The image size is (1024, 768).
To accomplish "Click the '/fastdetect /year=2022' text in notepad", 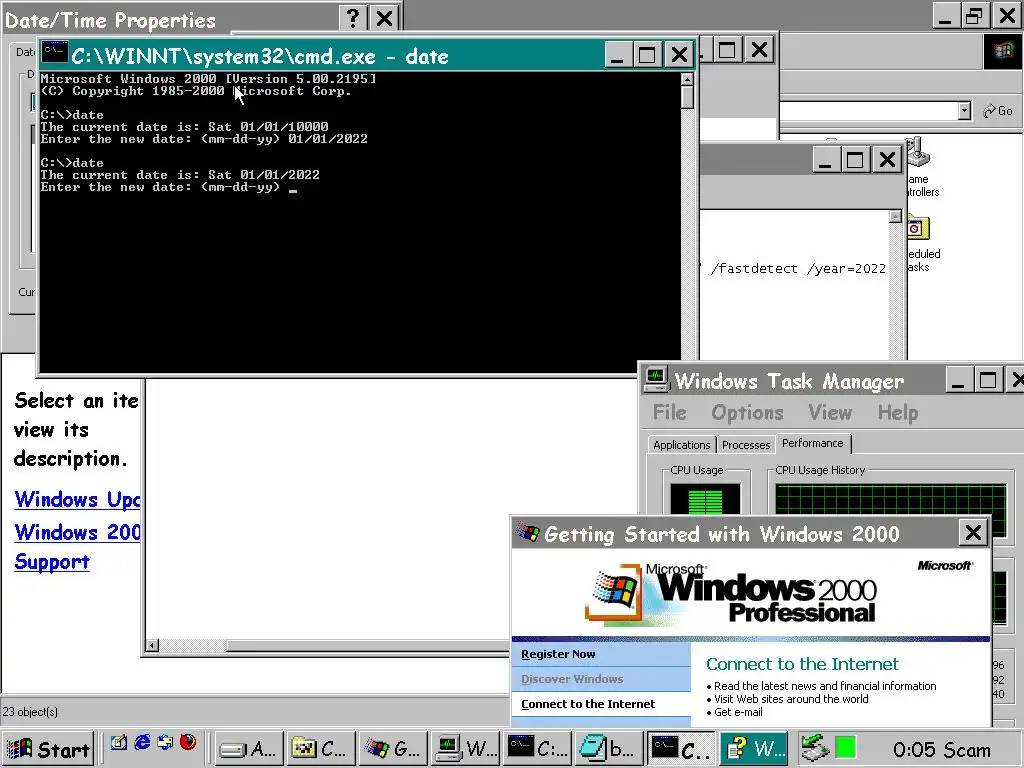I will pos(798,268).
